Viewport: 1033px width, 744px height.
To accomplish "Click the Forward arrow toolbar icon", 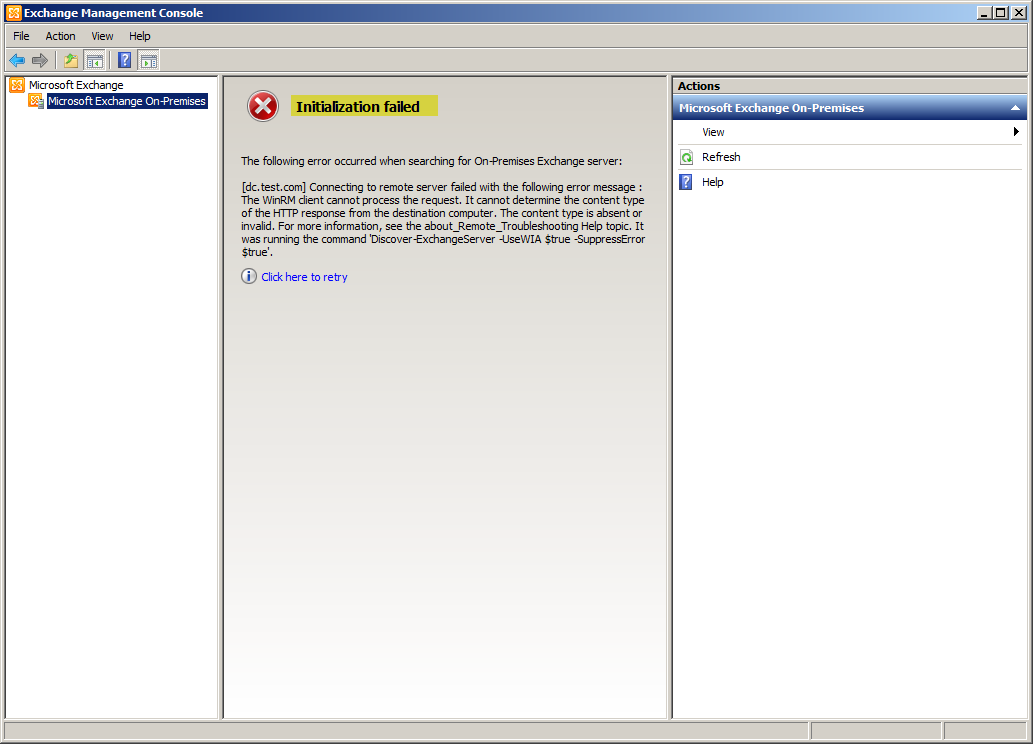I will (x=40, y=61).
